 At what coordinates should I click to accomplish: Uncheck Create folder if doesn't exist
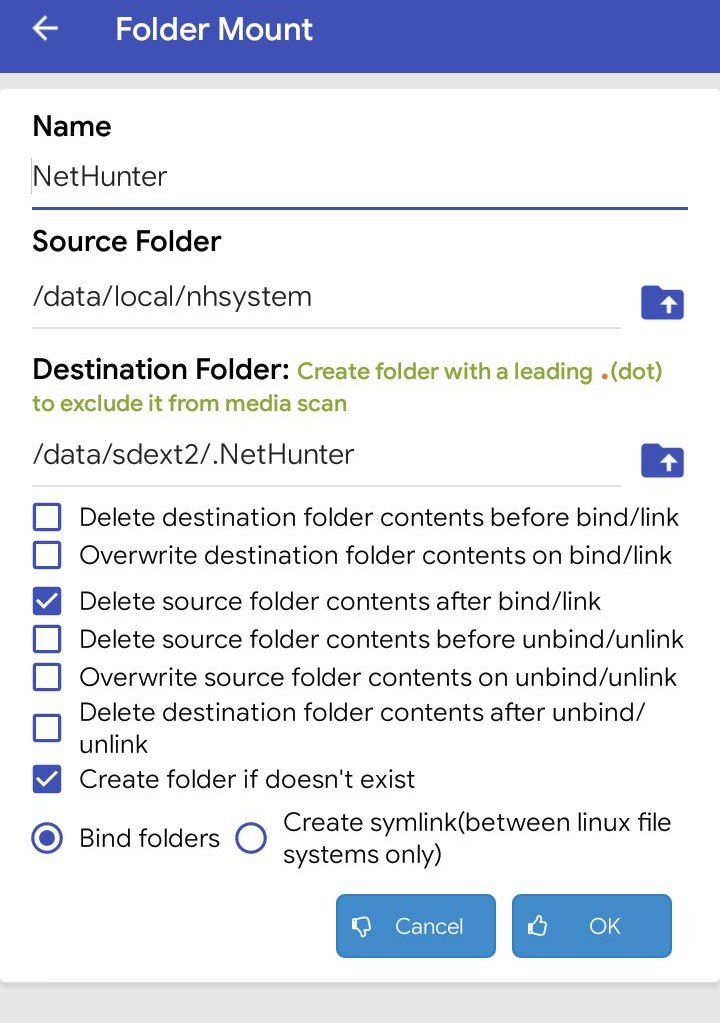coord(47,779)
